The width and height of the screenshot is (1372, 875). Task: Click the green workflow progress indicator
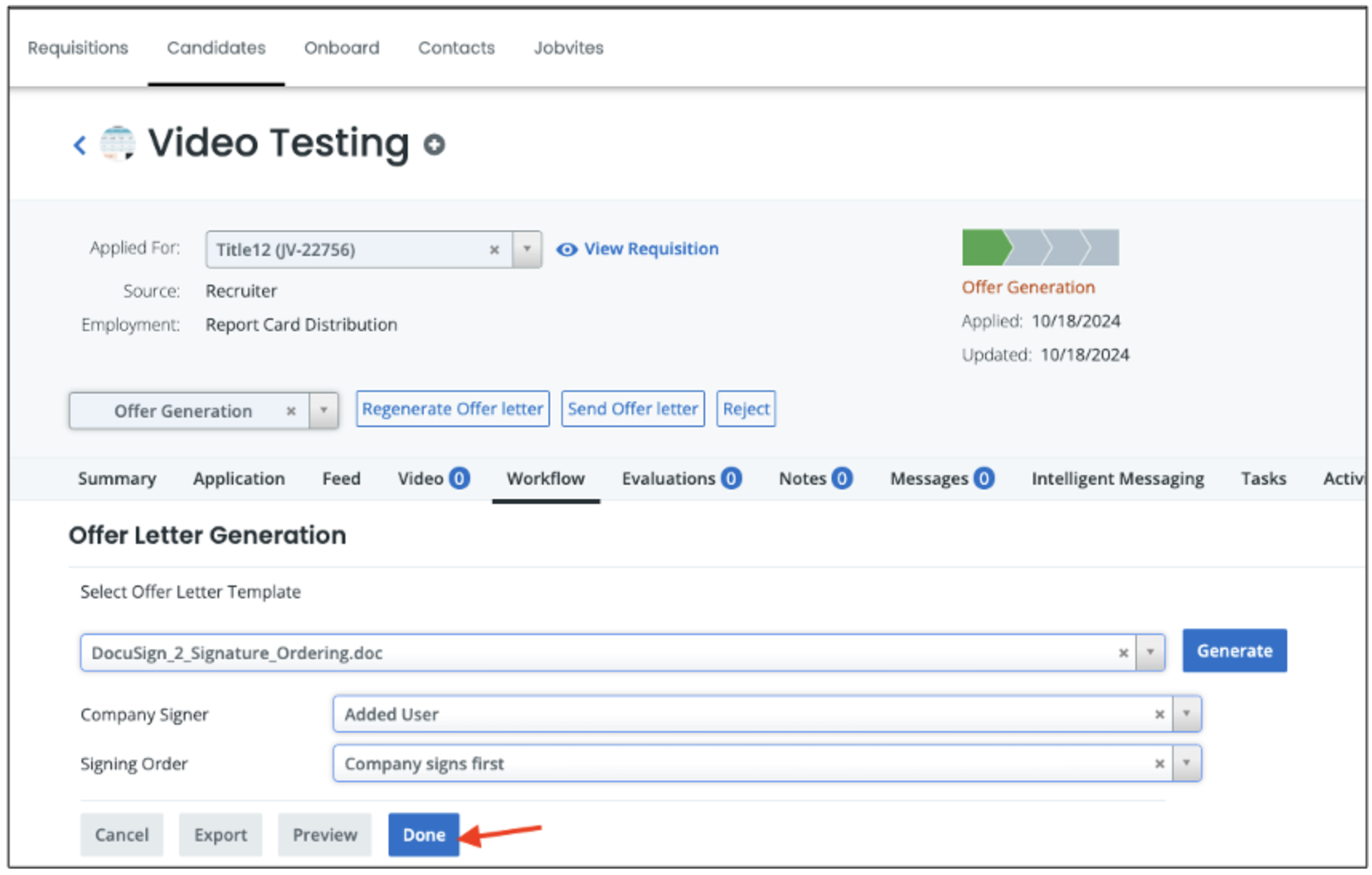pyautogui.click(x=985, y=248)
